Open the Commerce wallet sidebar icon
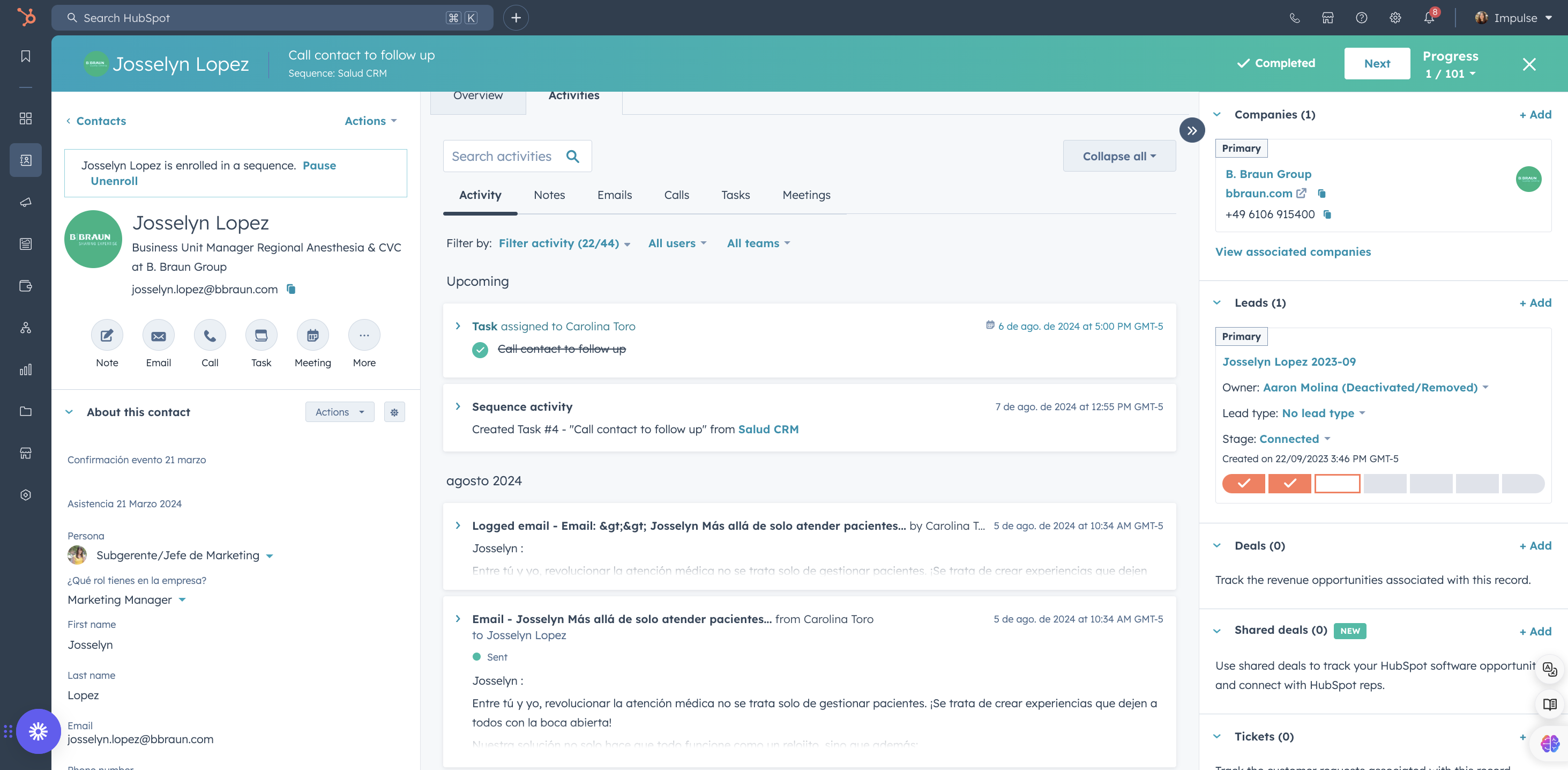 pos(26,286)
